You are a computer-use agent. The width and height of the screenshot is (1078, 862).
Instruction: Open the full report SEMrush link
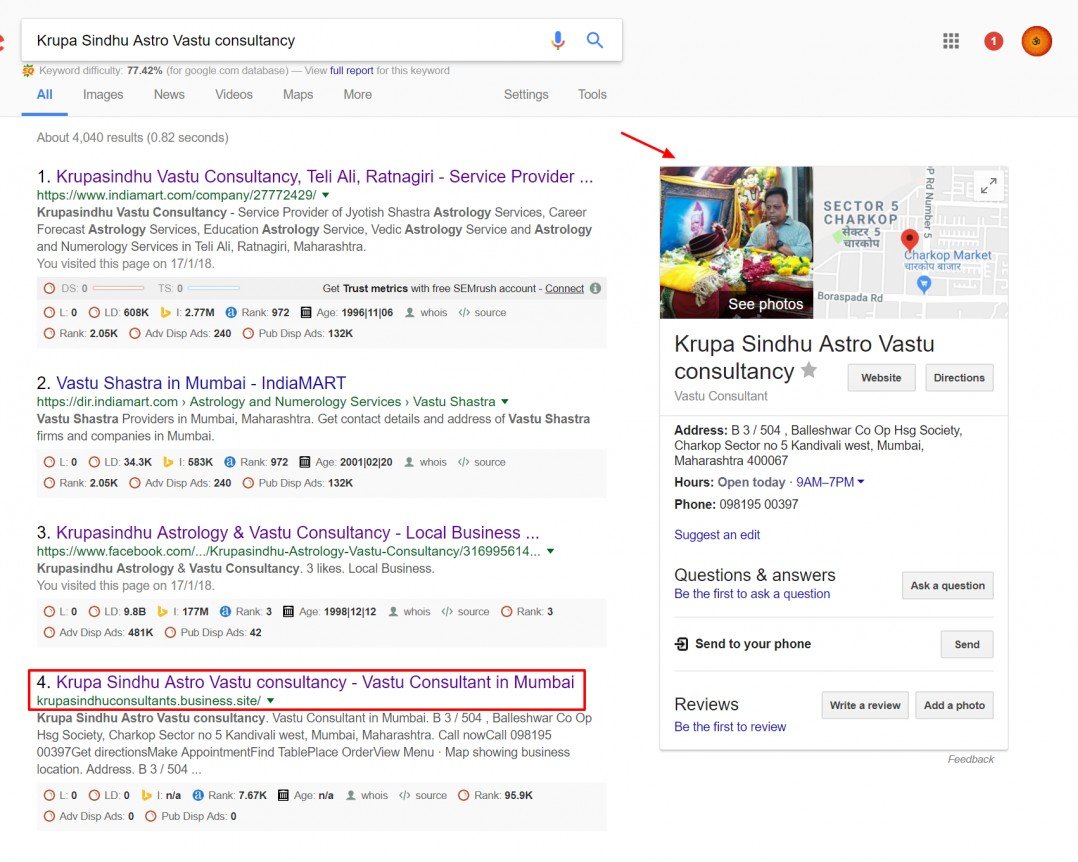click(x=351, y=70)
